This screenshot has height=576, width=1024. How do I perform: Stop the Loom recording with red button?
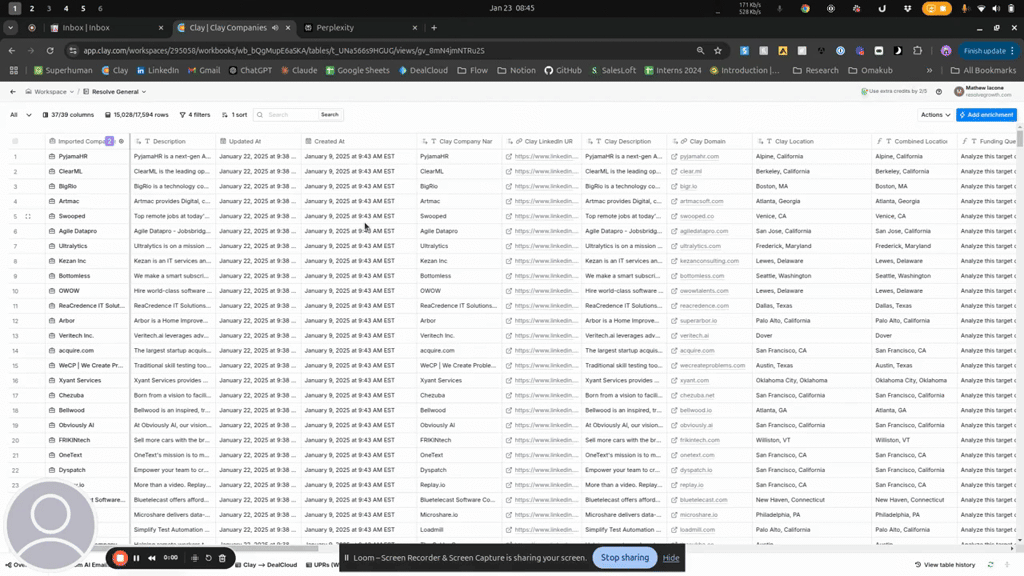click(120, 558)
